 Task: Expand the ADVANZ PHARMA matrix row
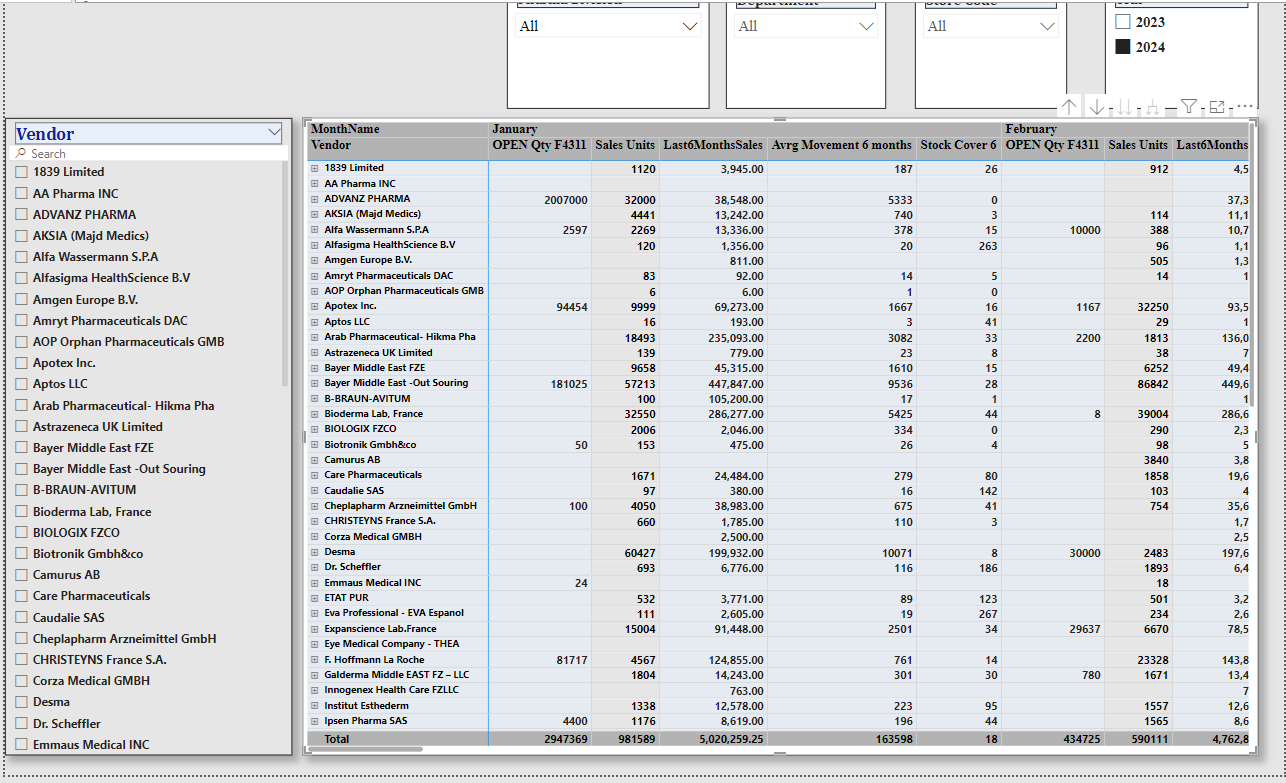(314, 199)
